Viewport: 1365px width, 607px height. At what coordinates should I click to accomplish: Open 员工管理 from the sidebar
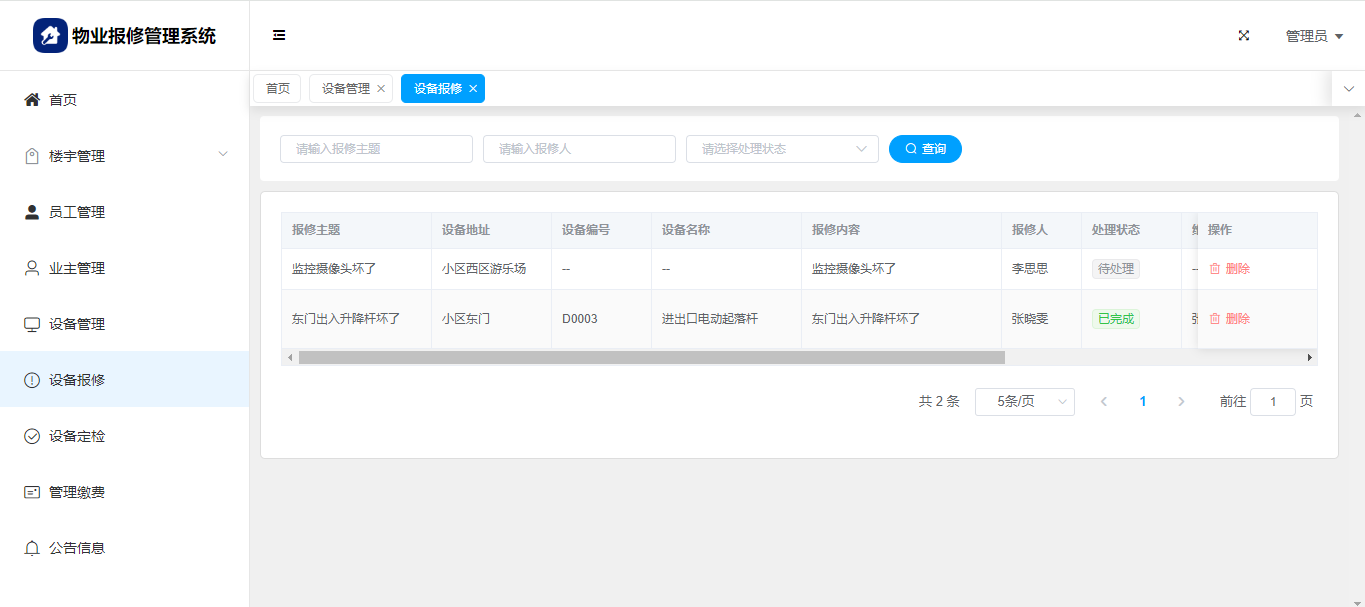pyautogui.click(x=76, y=212)
